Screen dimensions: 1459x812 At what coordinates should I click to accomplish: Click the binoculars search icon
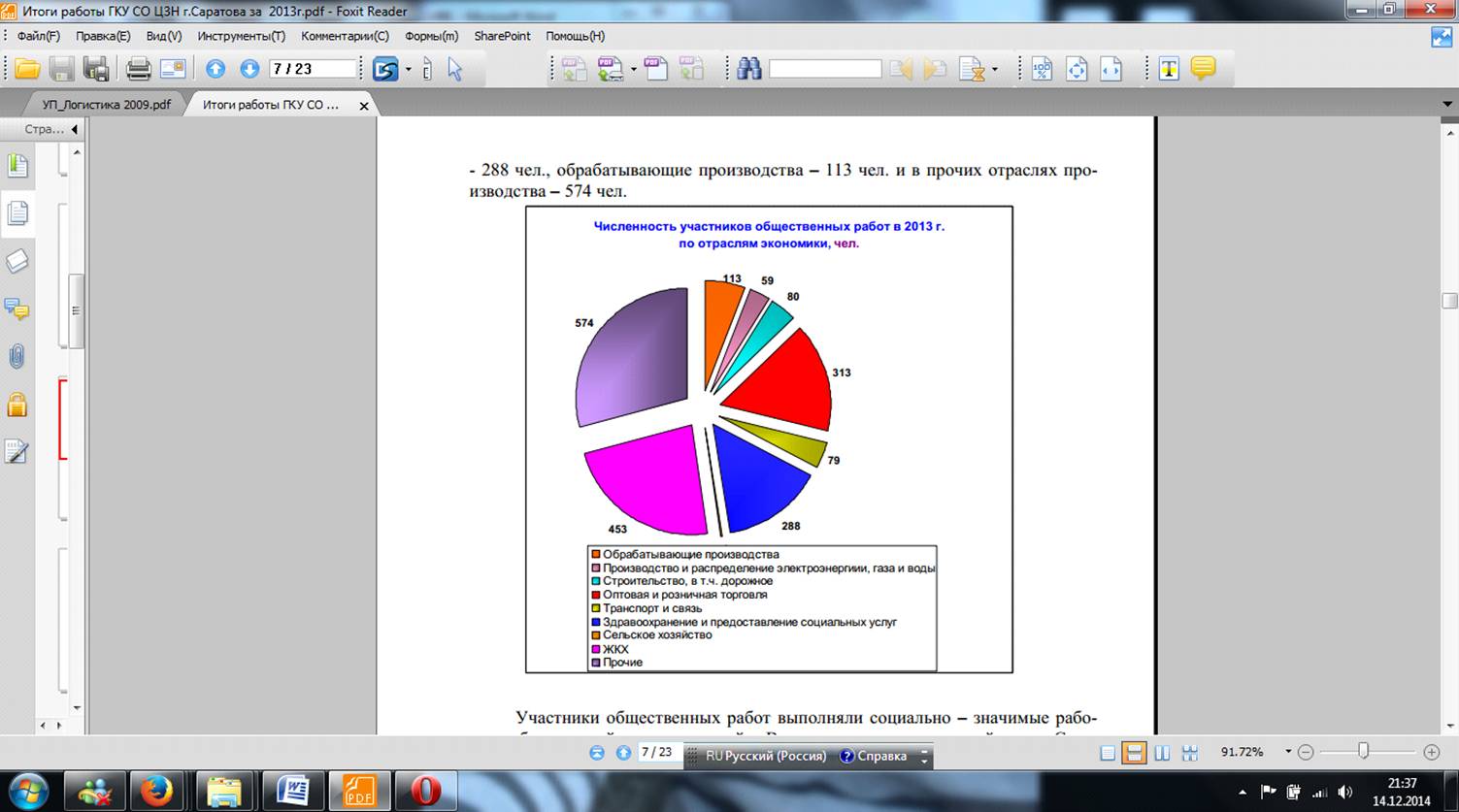tap(748, 69)
